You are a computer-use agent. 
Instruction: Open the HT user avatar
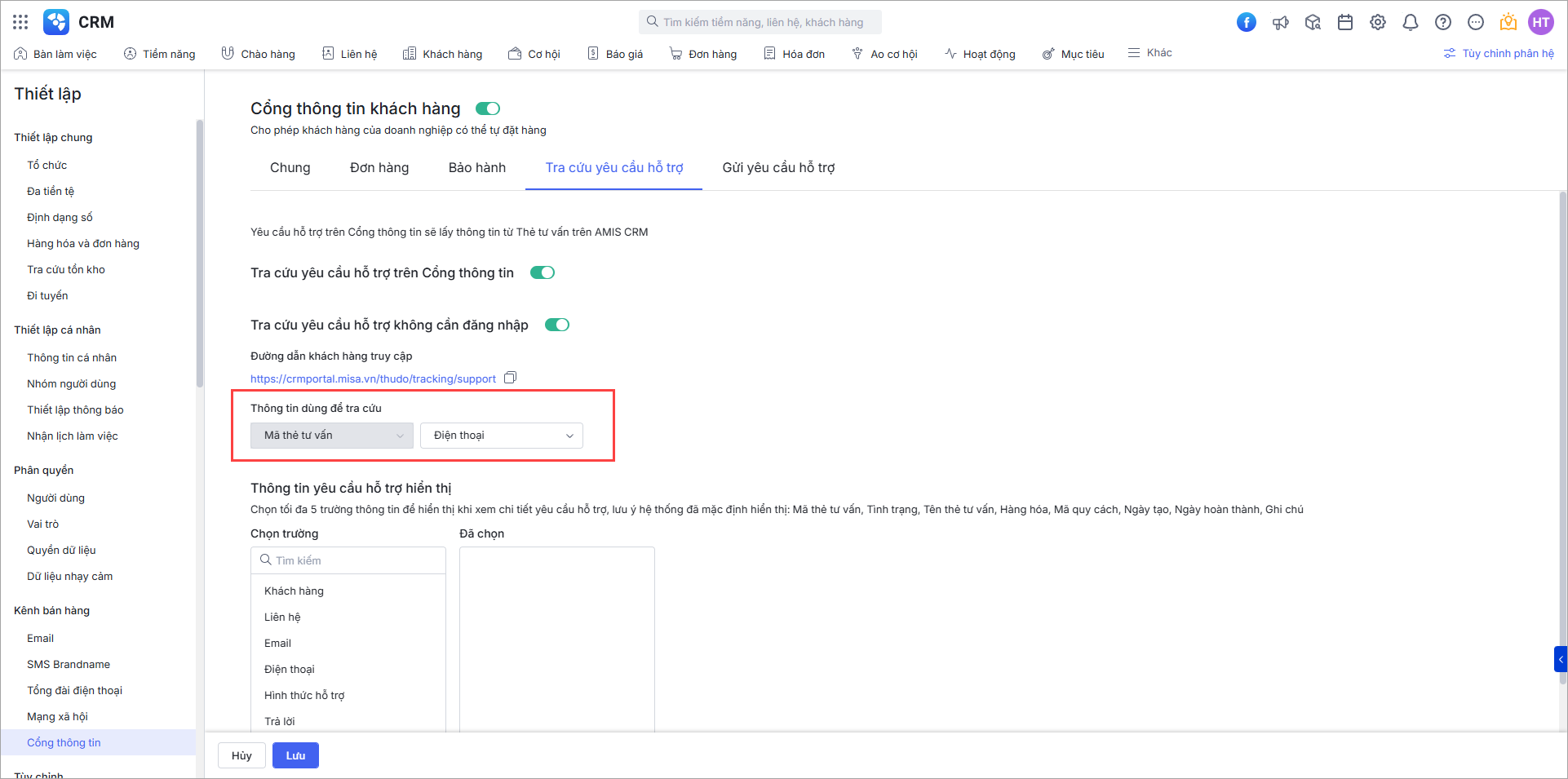(1541, 22)
